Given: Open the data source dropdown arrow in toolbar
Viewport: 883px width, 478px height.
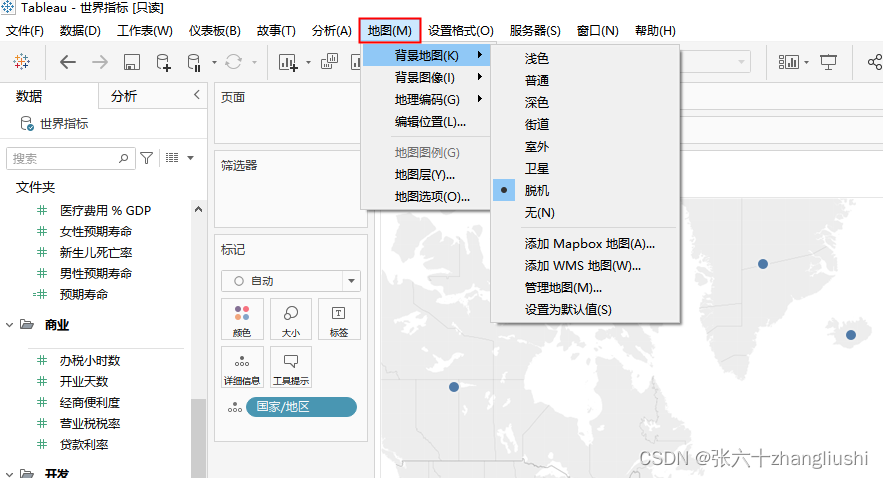Looking at the screenshot, I should pyautogui.click(x=214, y=62).
